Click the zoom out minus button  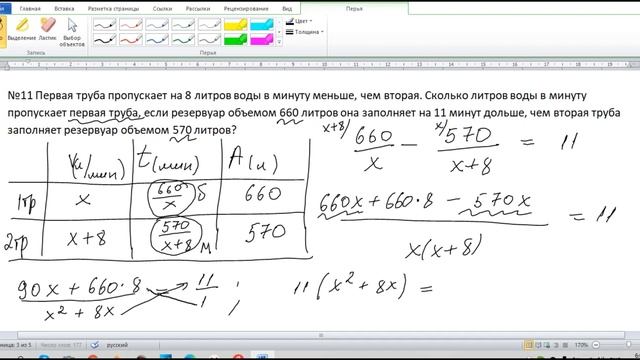(596, 345)
